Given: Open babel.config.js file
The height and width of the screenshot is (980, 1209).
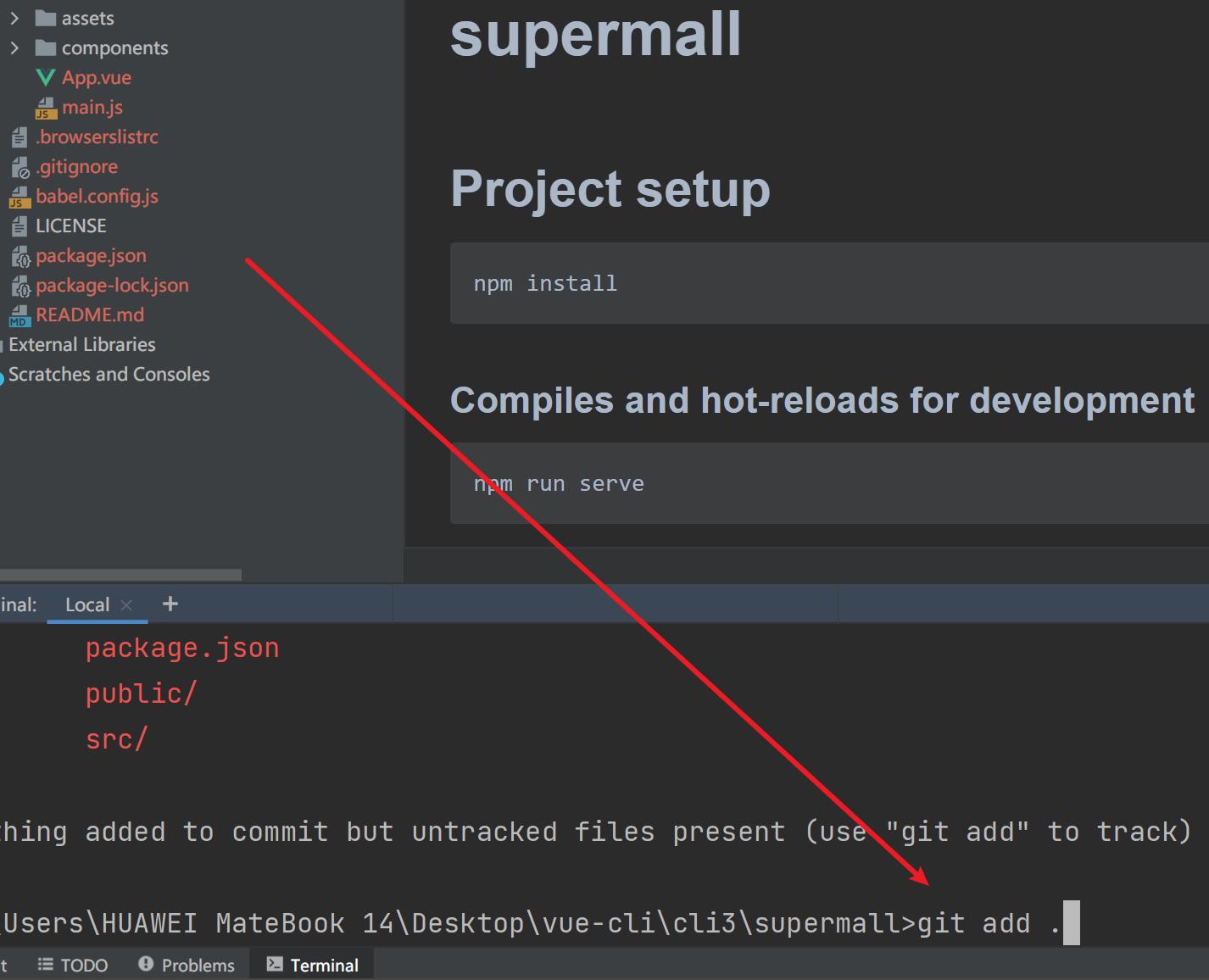Looking at the screenshot, I should (x=97, y=196).
